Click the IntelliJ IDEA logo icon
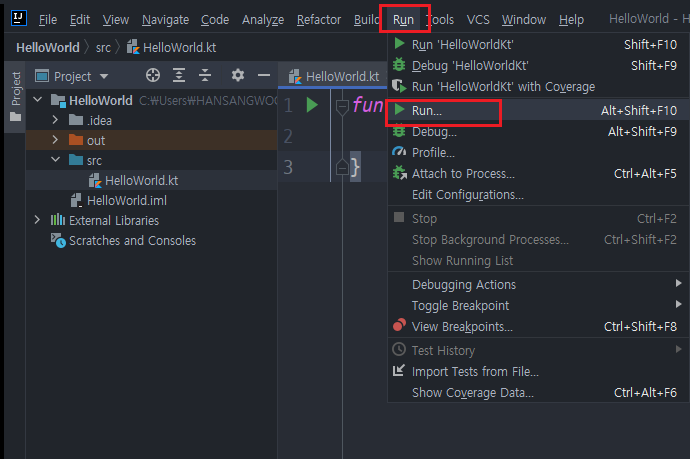The width and height of the screenshot is (690, 459). [x=18, y=18]
